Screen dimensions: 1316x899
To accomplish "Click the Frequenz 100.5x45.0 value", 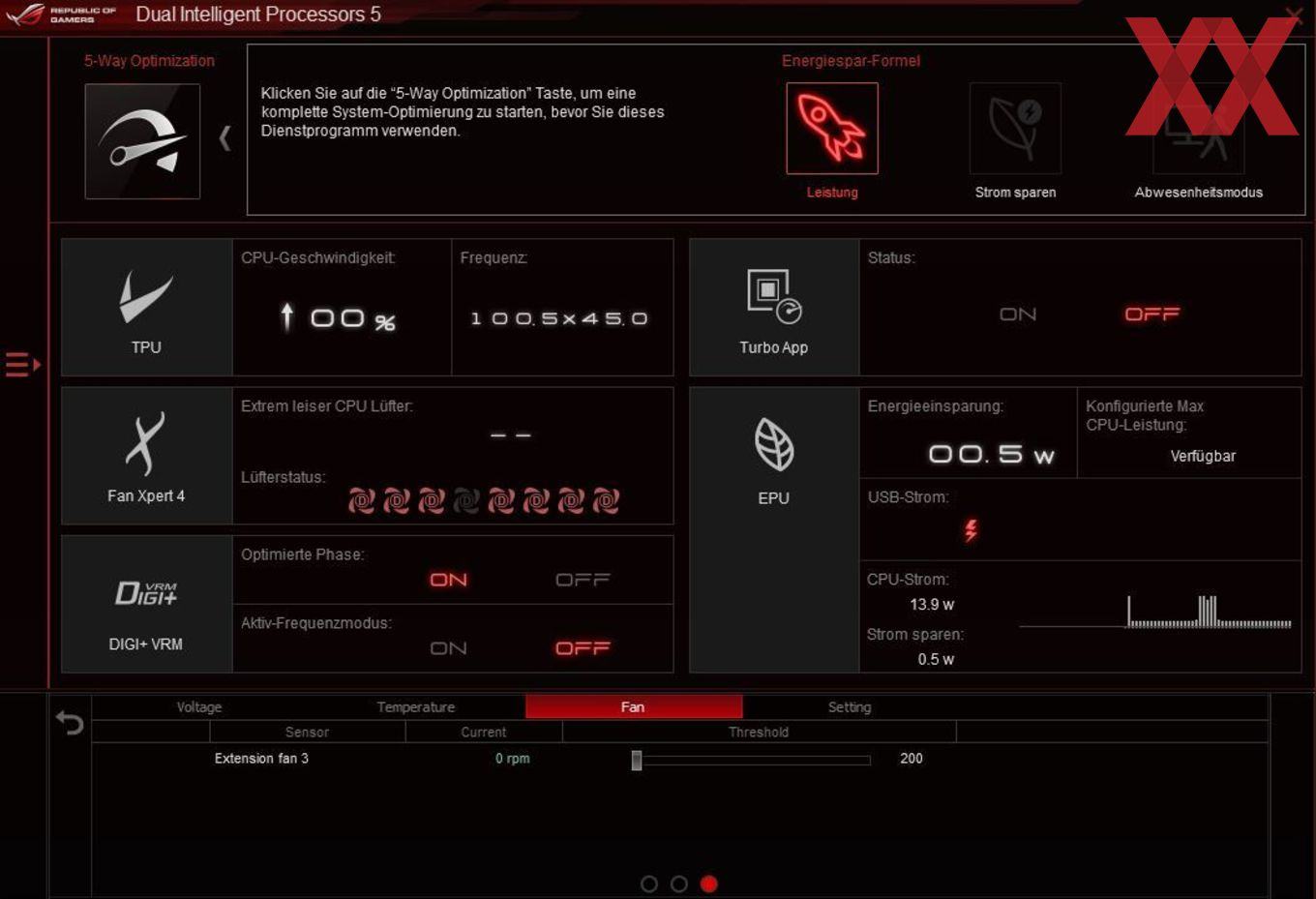I will 559,318.
